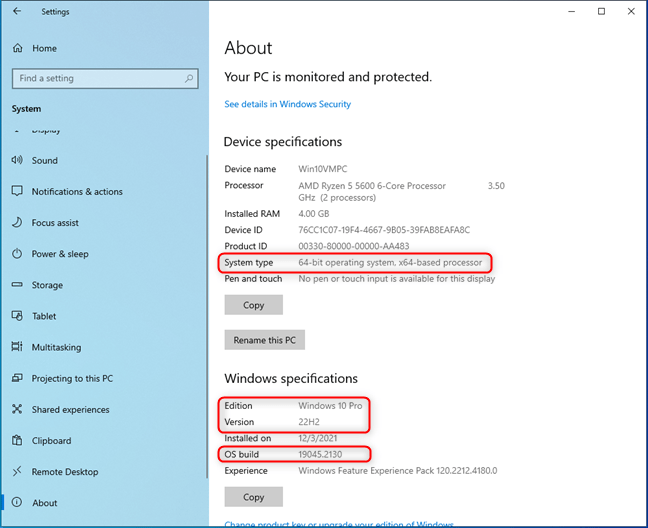Click the About info icon
Viewport: 648px width, 528px height.
click(17, 502)
